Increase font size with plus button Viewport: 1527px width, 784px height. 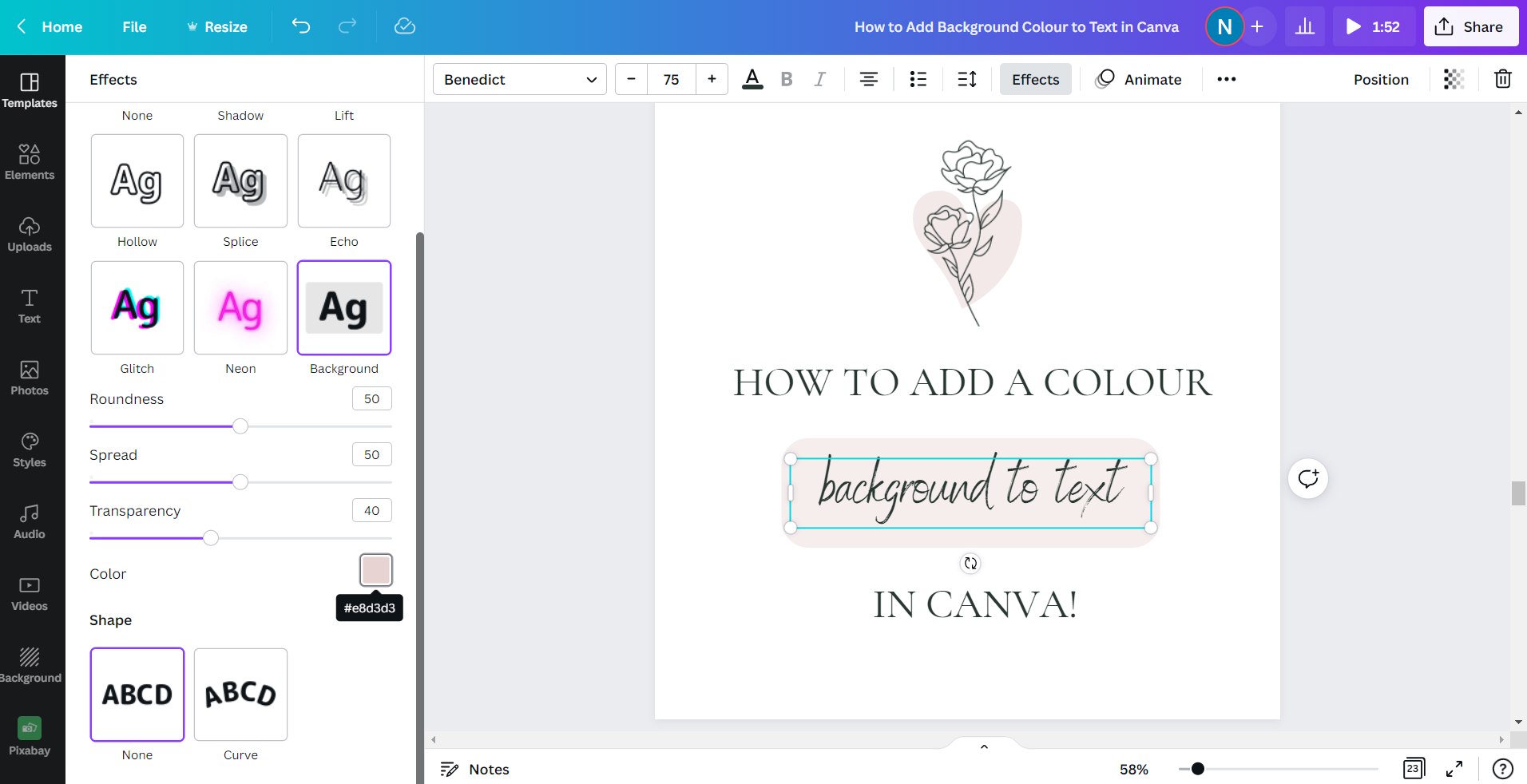[712, 79]
